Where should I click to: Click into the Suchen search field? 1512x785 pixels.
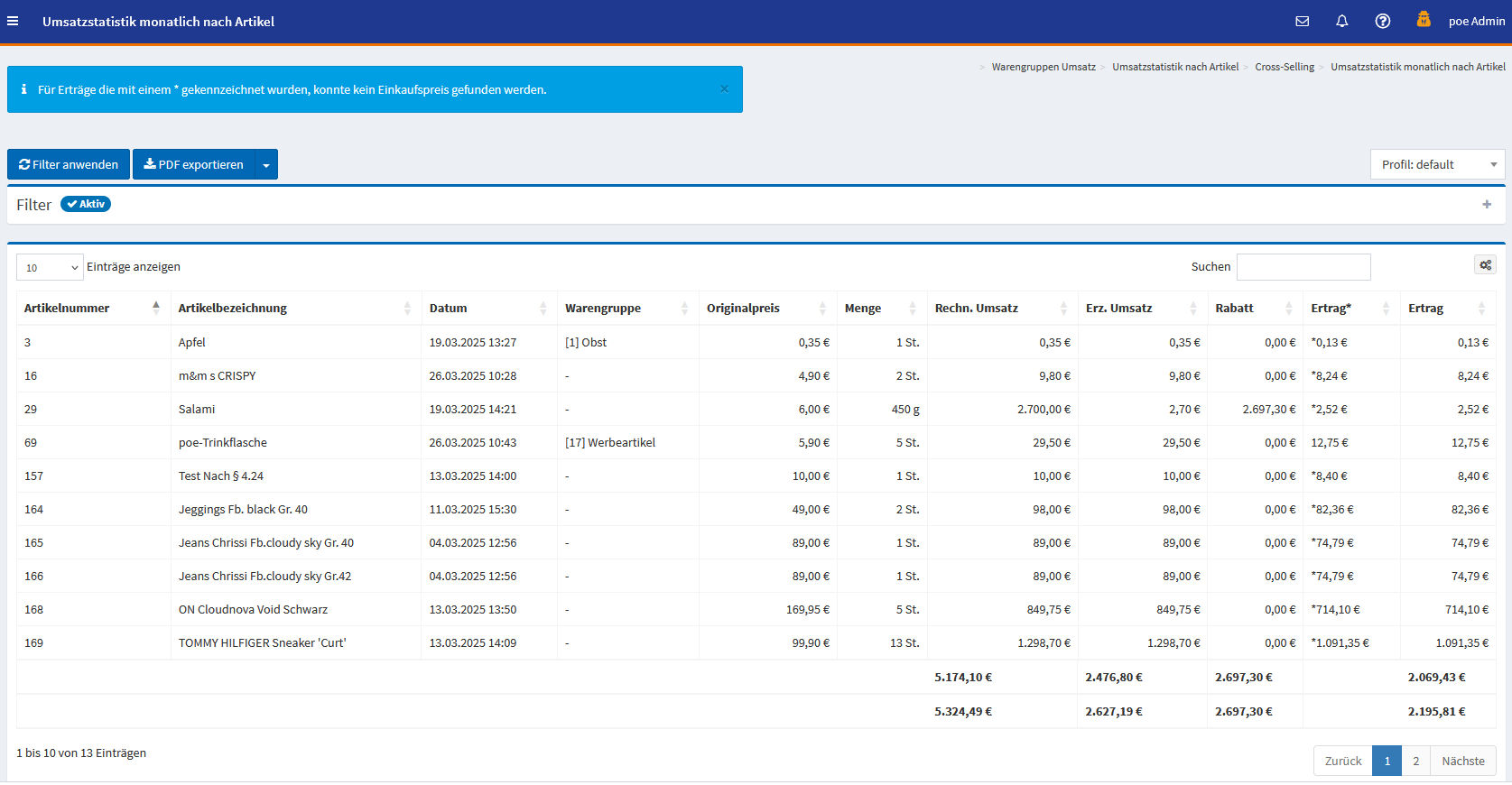(1303, 267)
